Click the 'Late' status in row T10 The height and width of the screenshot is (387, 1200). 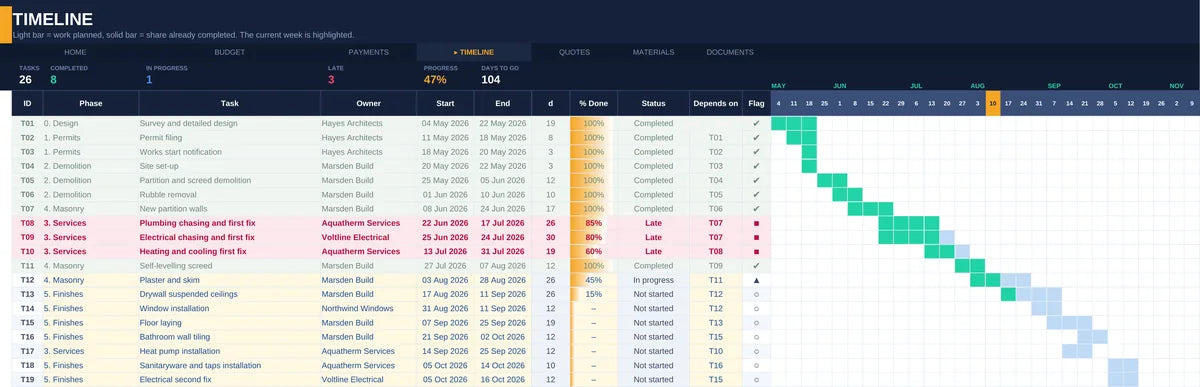pos(653,252)
